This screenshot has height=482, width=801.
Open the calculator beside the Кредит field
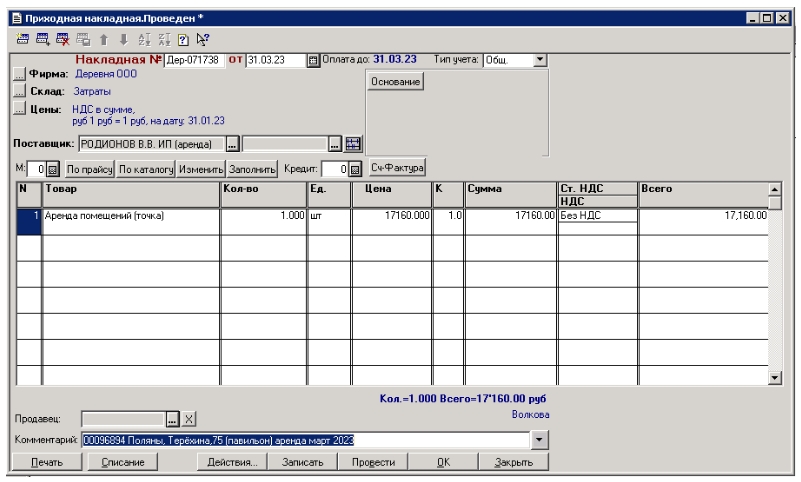354,169
